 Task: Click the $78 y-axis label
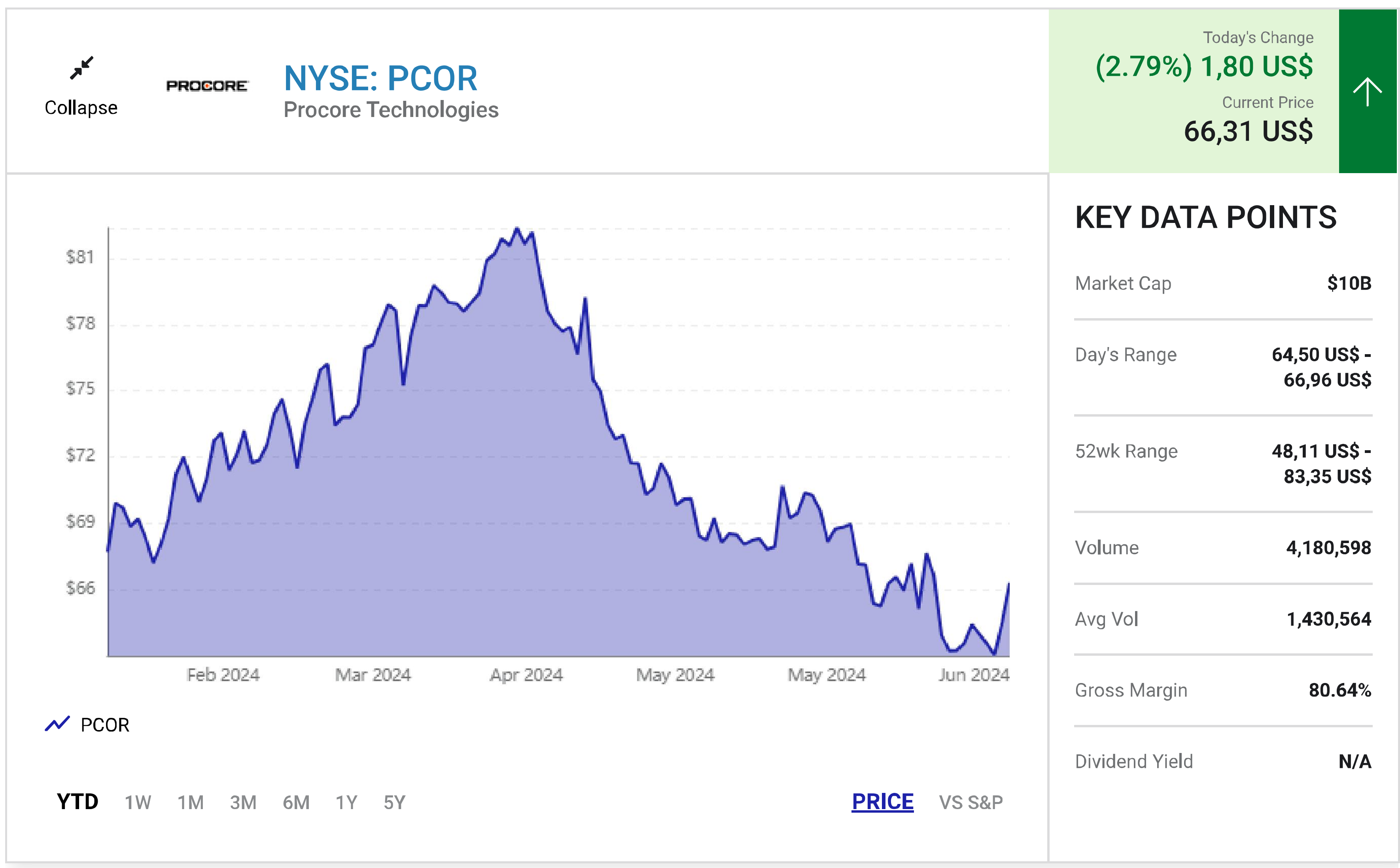80,323
